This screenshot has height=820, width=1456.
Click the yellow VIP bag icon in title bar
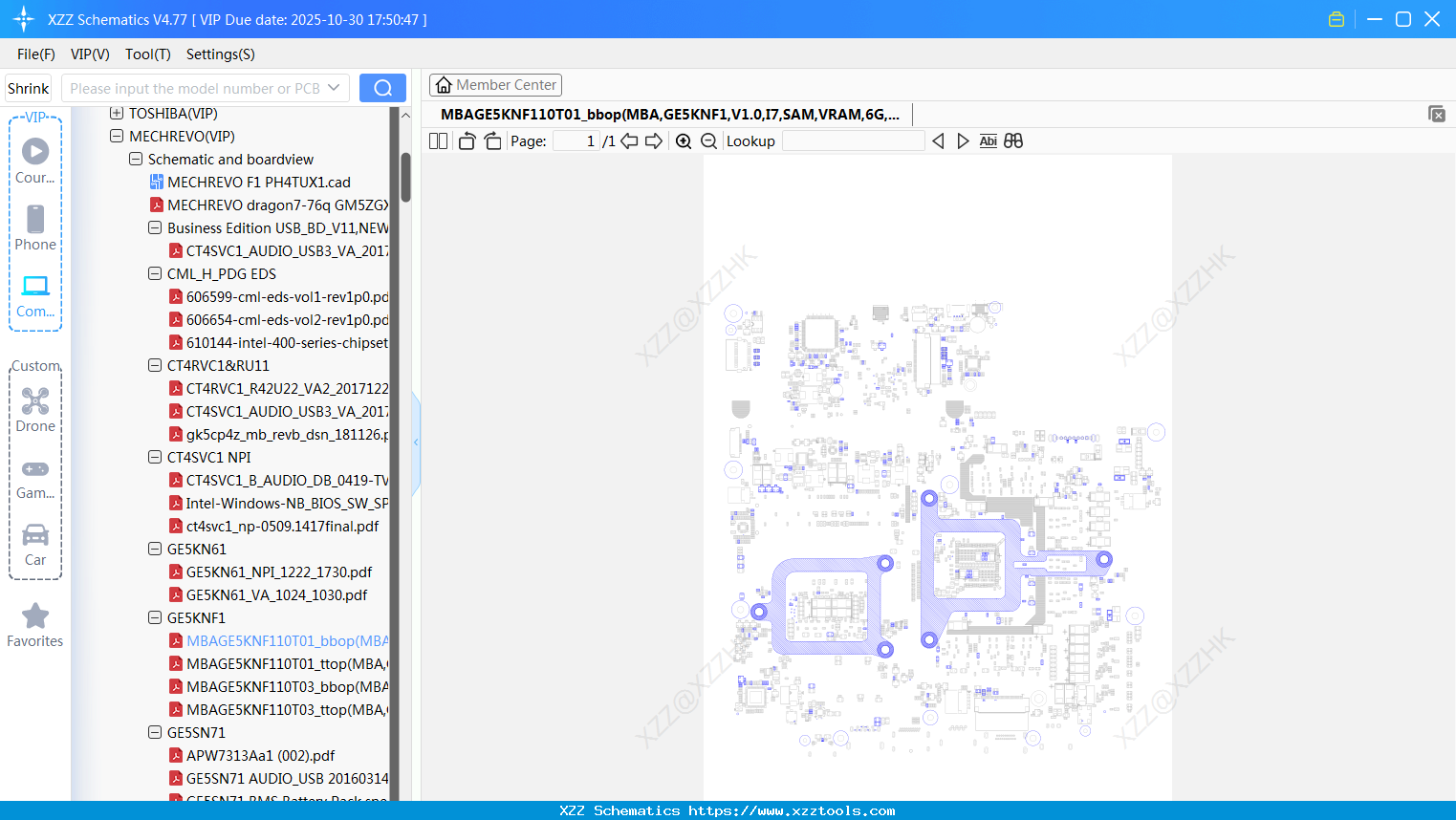point(1336,19)
